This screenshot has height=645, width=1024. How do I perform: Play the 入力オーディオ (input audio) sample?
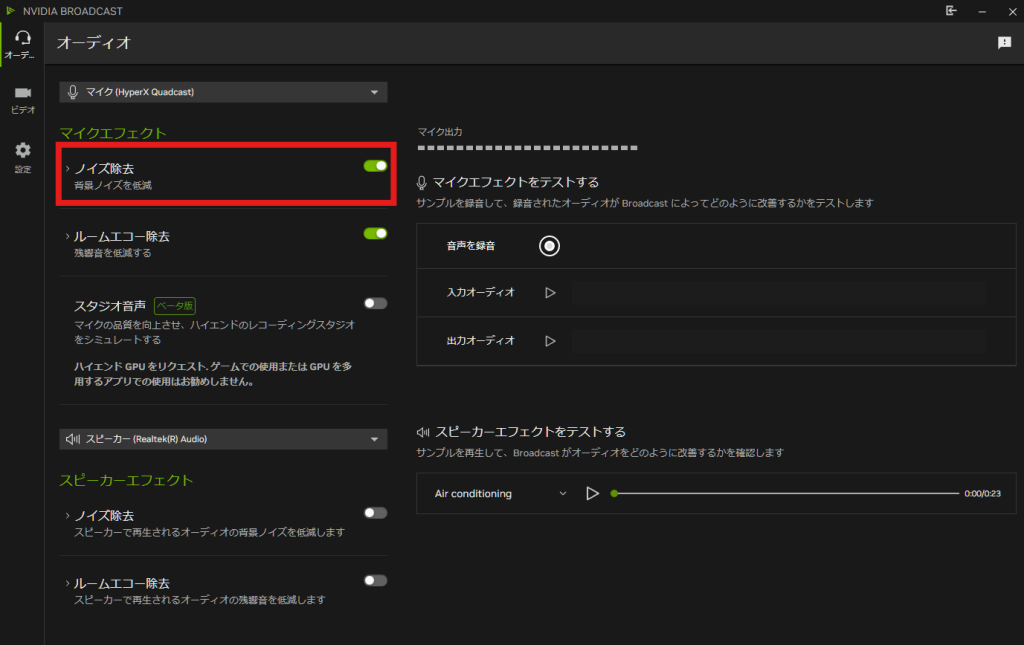551,292
